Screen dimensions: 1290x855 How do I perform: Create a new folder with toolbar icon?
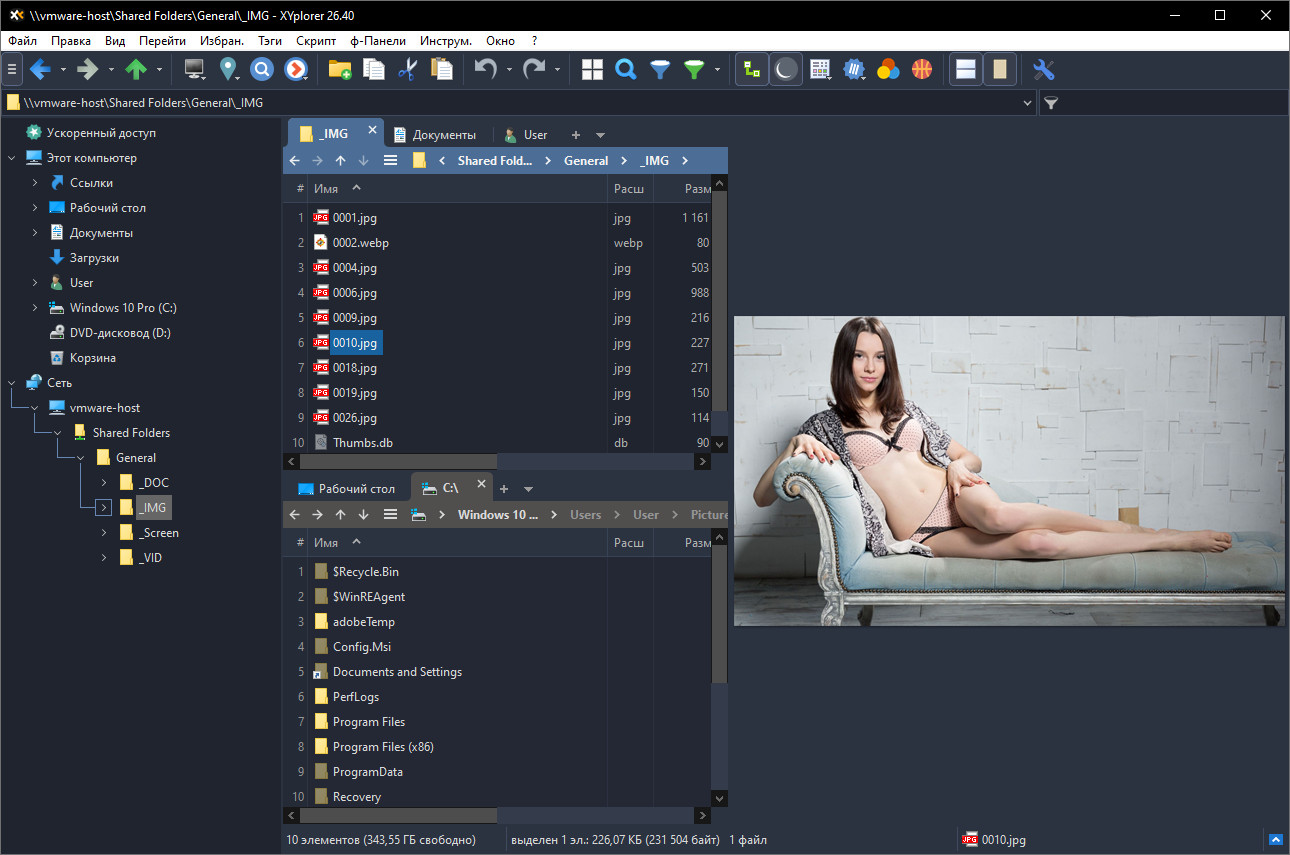point(339,69)
